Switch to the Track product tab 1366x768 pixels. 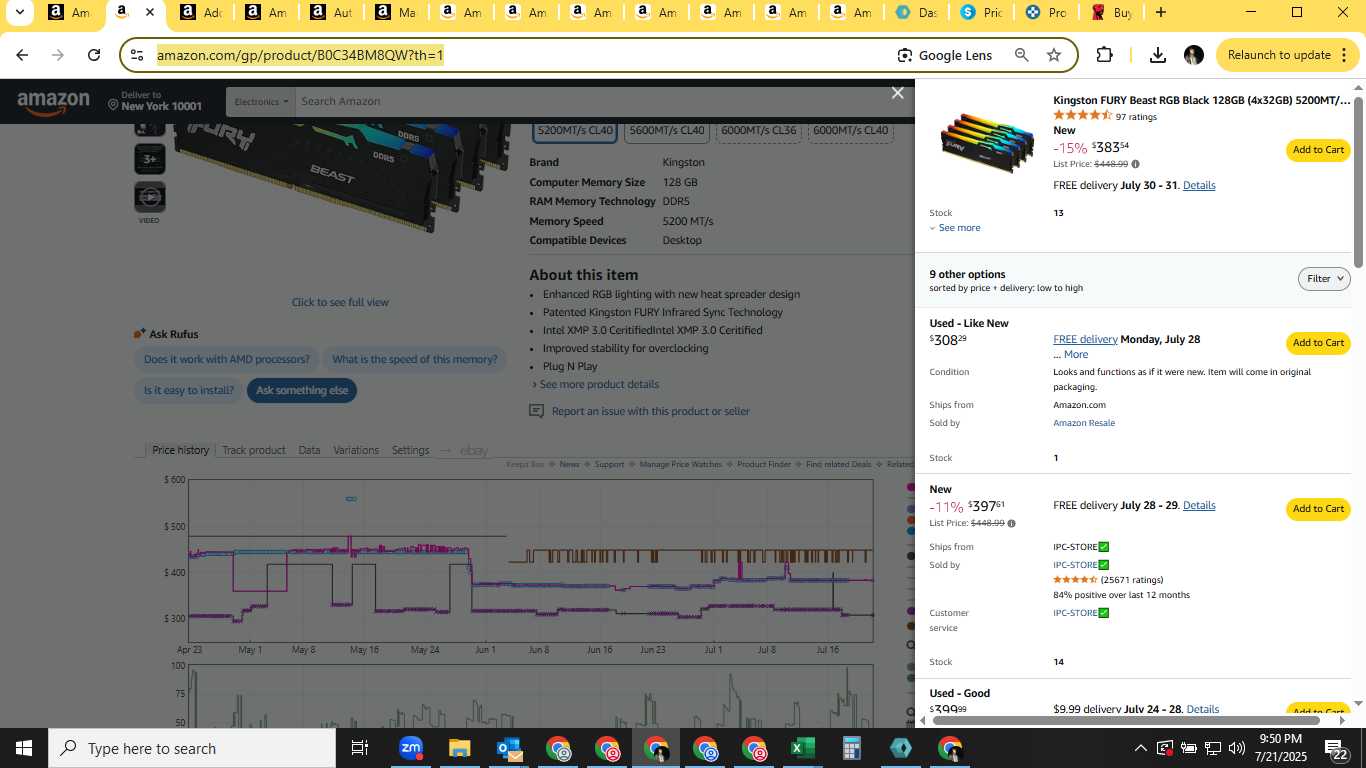point(254,450)
